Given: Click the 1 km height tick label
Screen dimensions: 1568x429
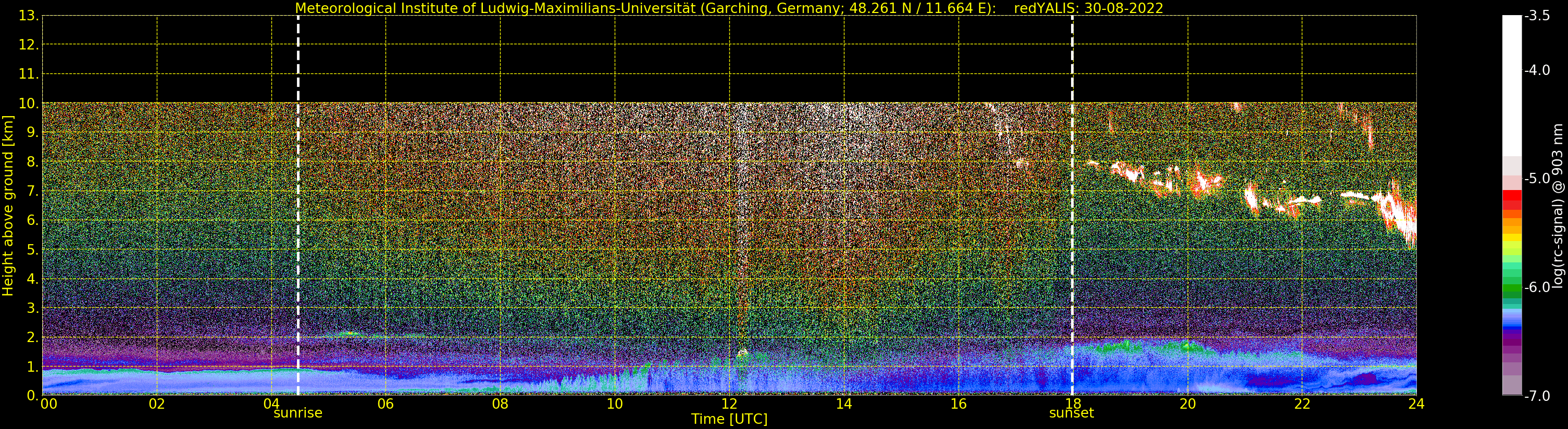Looking at the screenshot, I should point(33,367).
